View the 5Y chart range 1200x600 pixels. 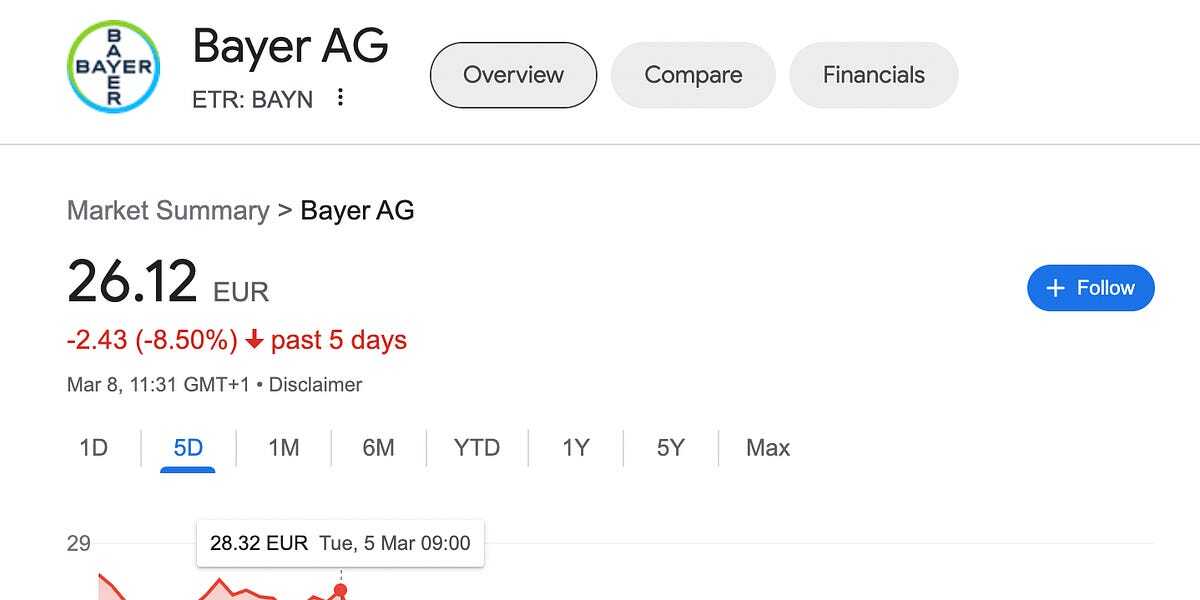click(671, 448)
